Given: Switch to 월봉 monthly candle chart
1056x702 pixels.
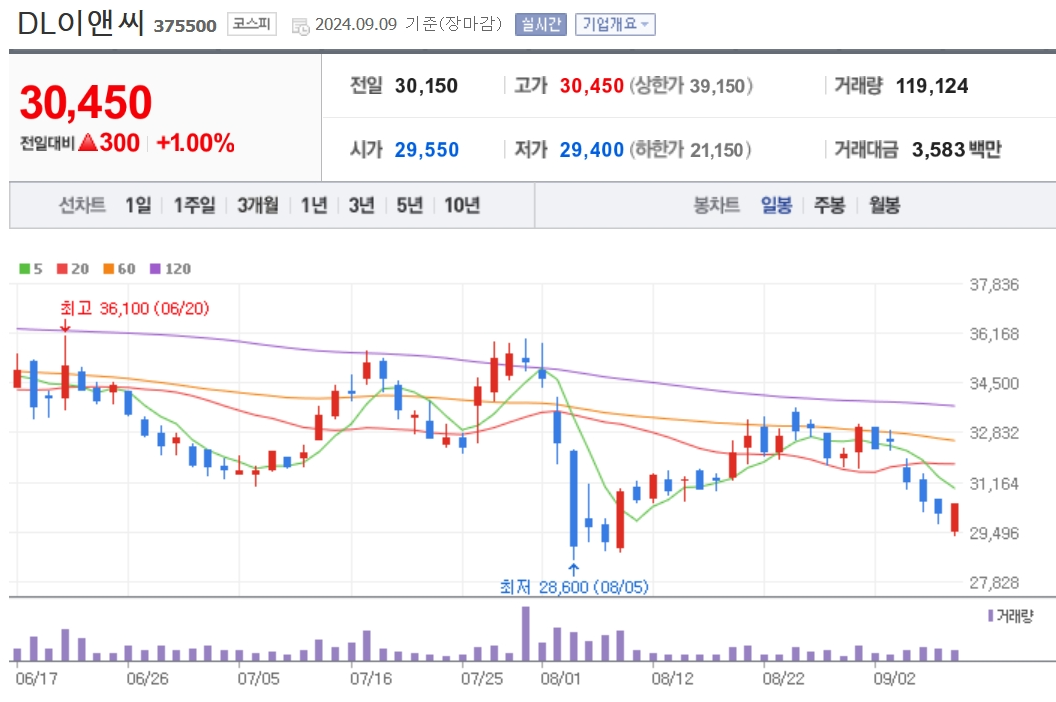Looking at the screenshot, I should [x=884, y=205].
